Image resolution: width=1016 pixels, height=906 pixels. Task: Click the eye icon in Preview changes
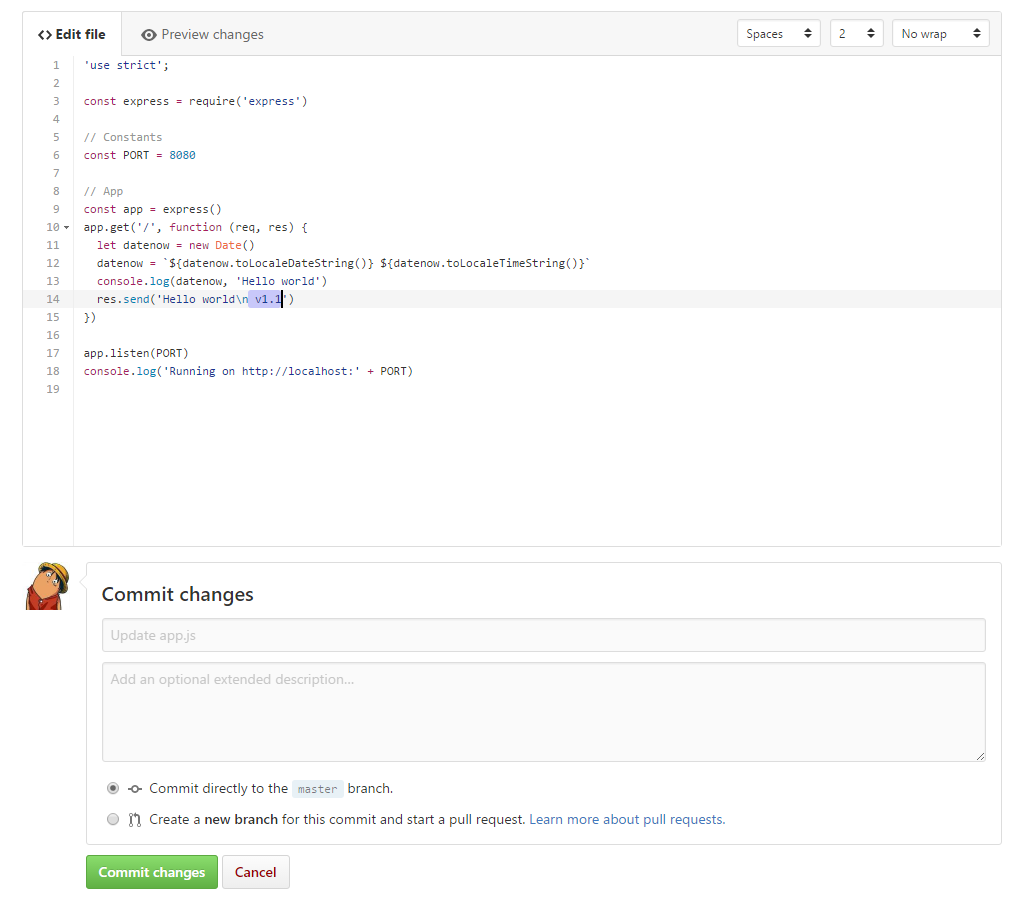149,35
